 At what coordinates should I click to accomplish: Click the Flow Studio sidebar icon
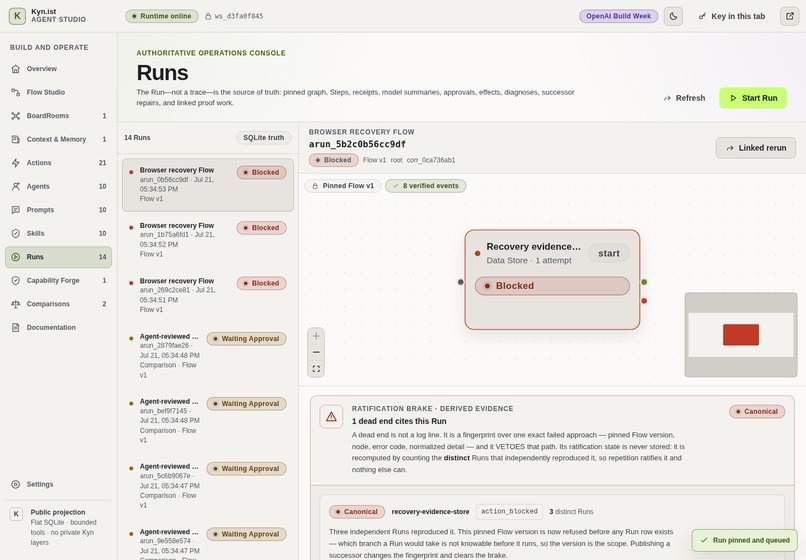[16, 92]
